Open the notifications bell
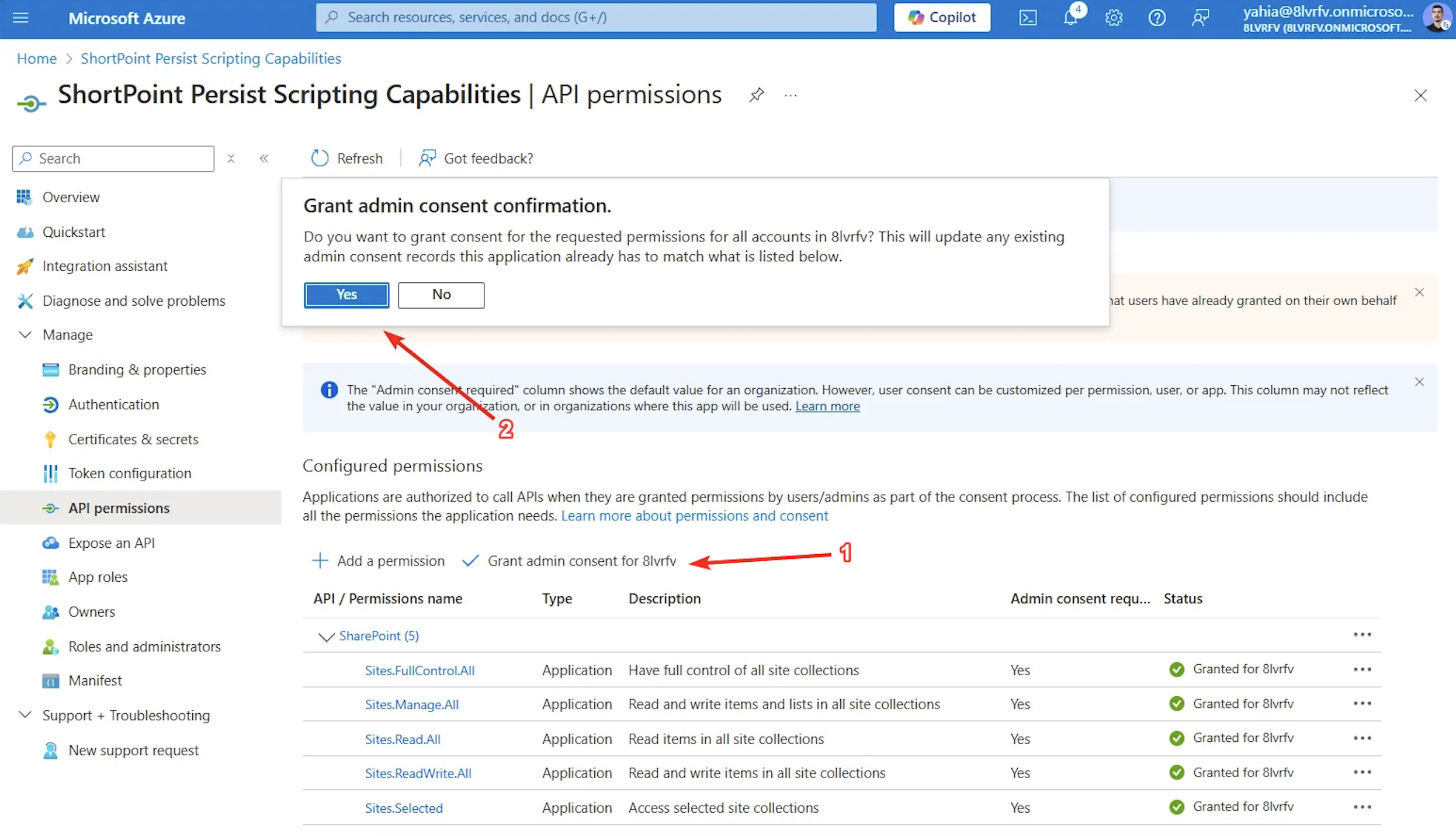 [x=1070, y=18]
